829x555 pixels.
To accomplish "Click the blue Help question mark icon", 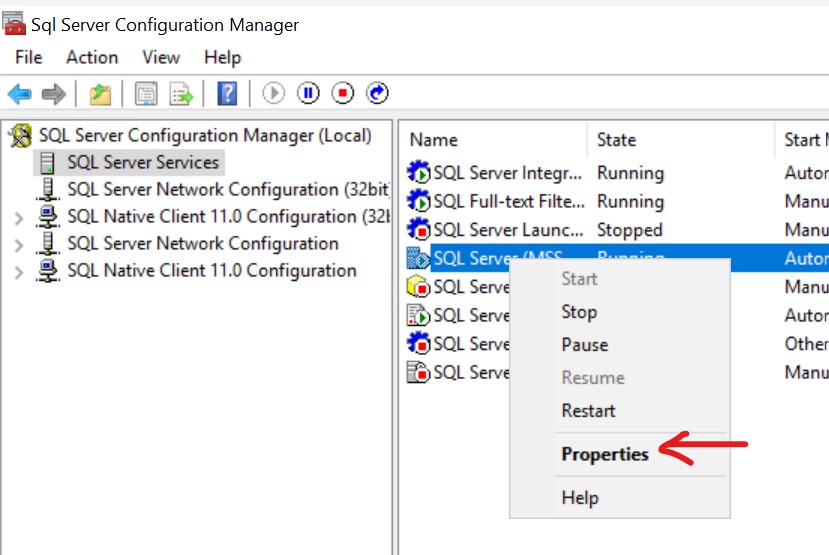I will pyautogui.click(x=227, y=94).
